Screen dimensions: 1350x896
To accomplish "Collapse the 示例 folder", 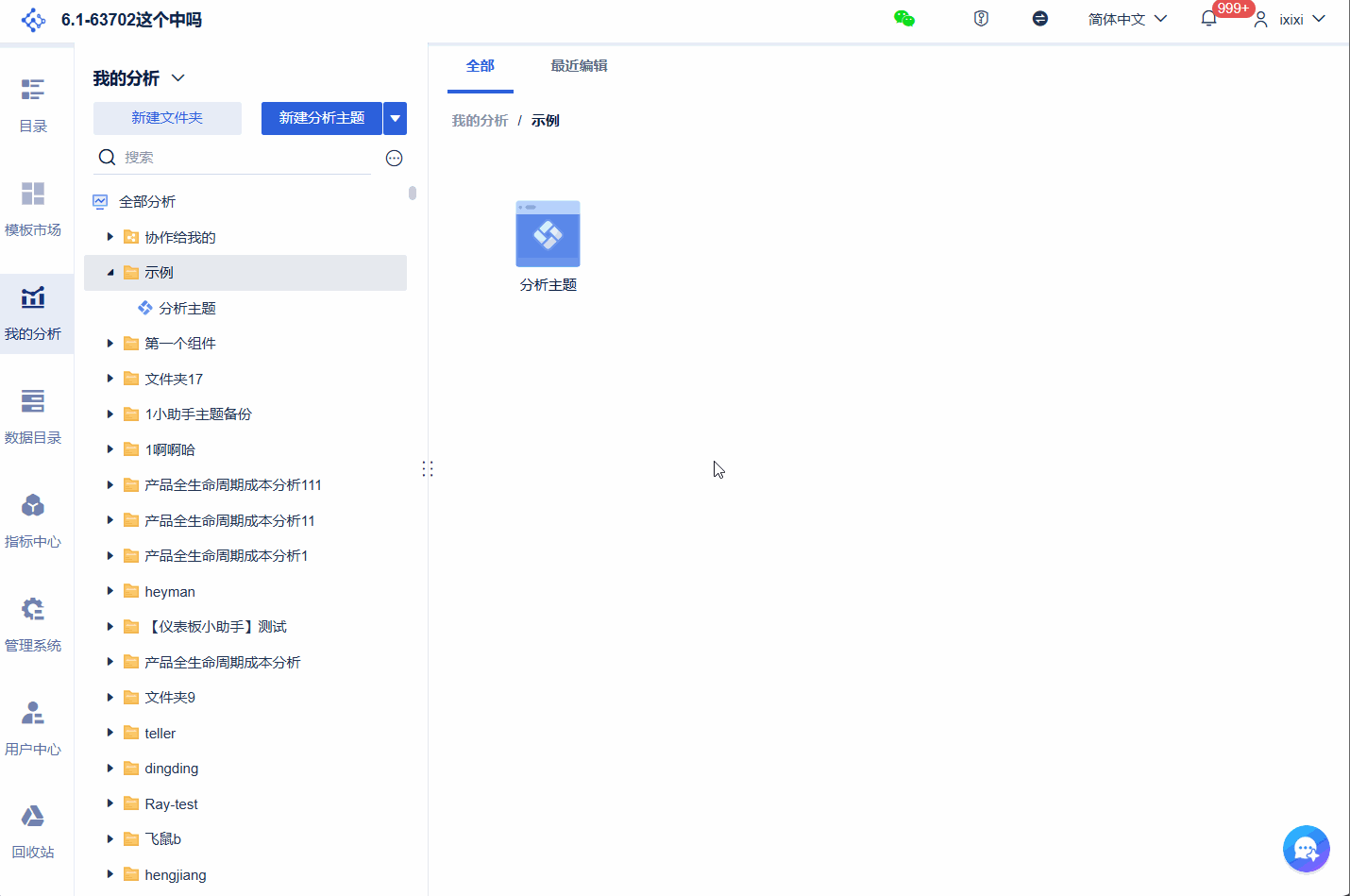I will click(x=110, y=272).
